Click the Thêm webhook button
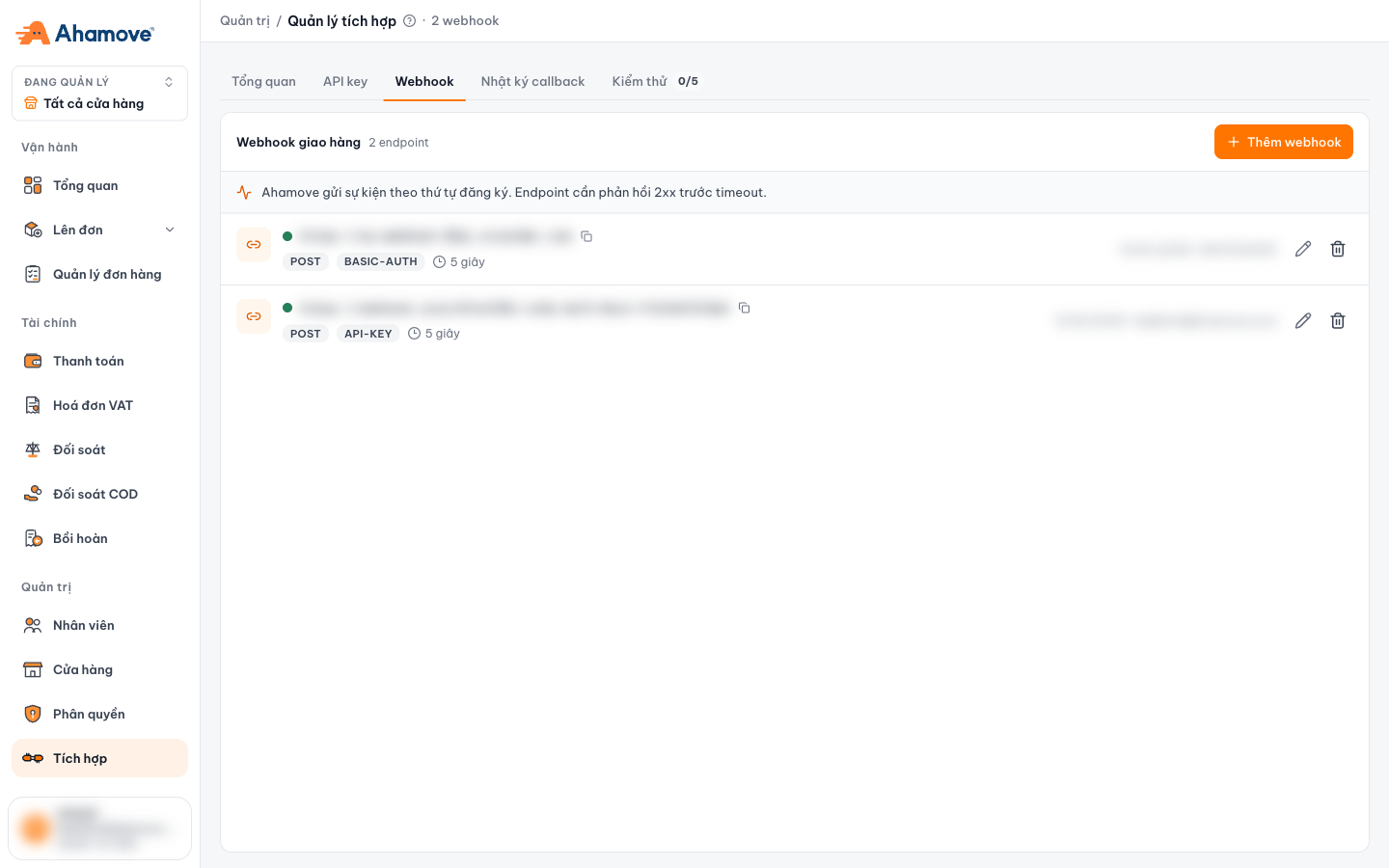 1284,142
